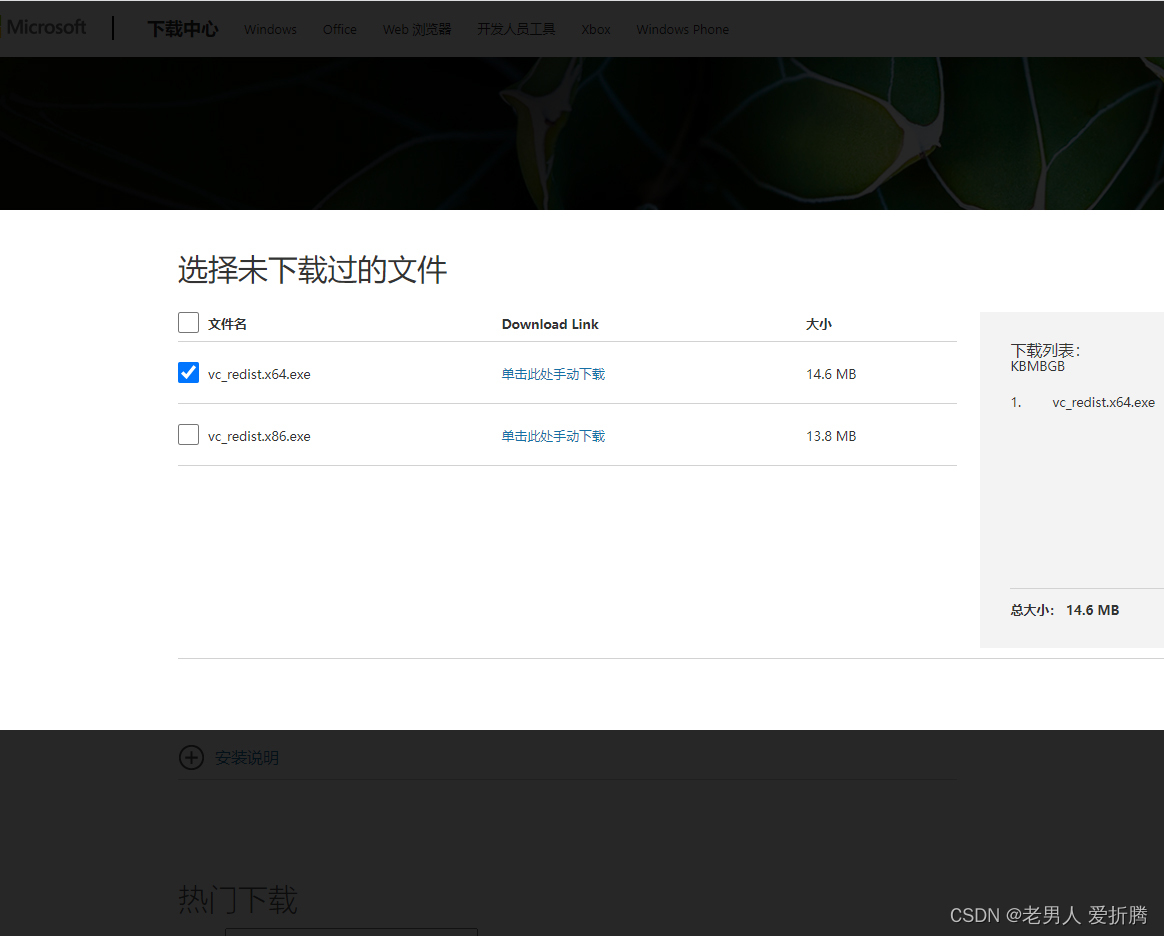Viewport: 1164px width, 936px height.
Task: Click the search input under 热门下载
Action: 351,932
